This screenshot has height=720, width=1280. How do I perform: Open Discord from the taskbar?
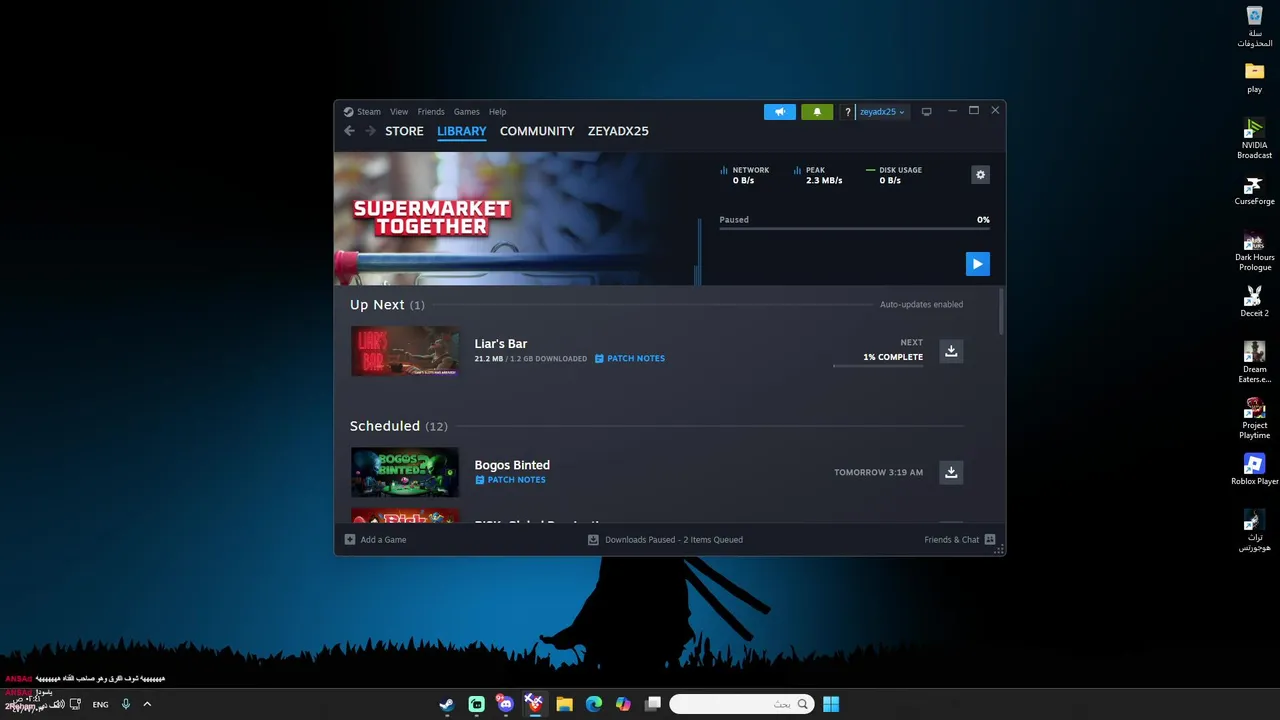506,704
